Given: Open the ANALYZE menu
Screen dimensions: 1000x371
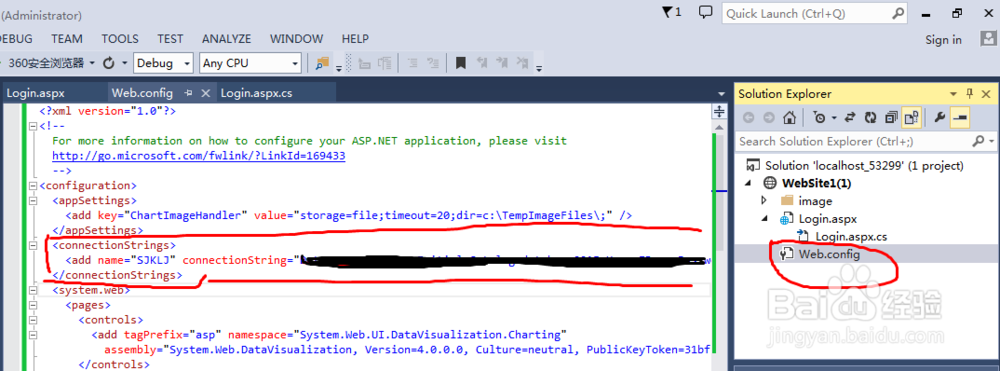Looking at the screenshot, I should (226, 39).
